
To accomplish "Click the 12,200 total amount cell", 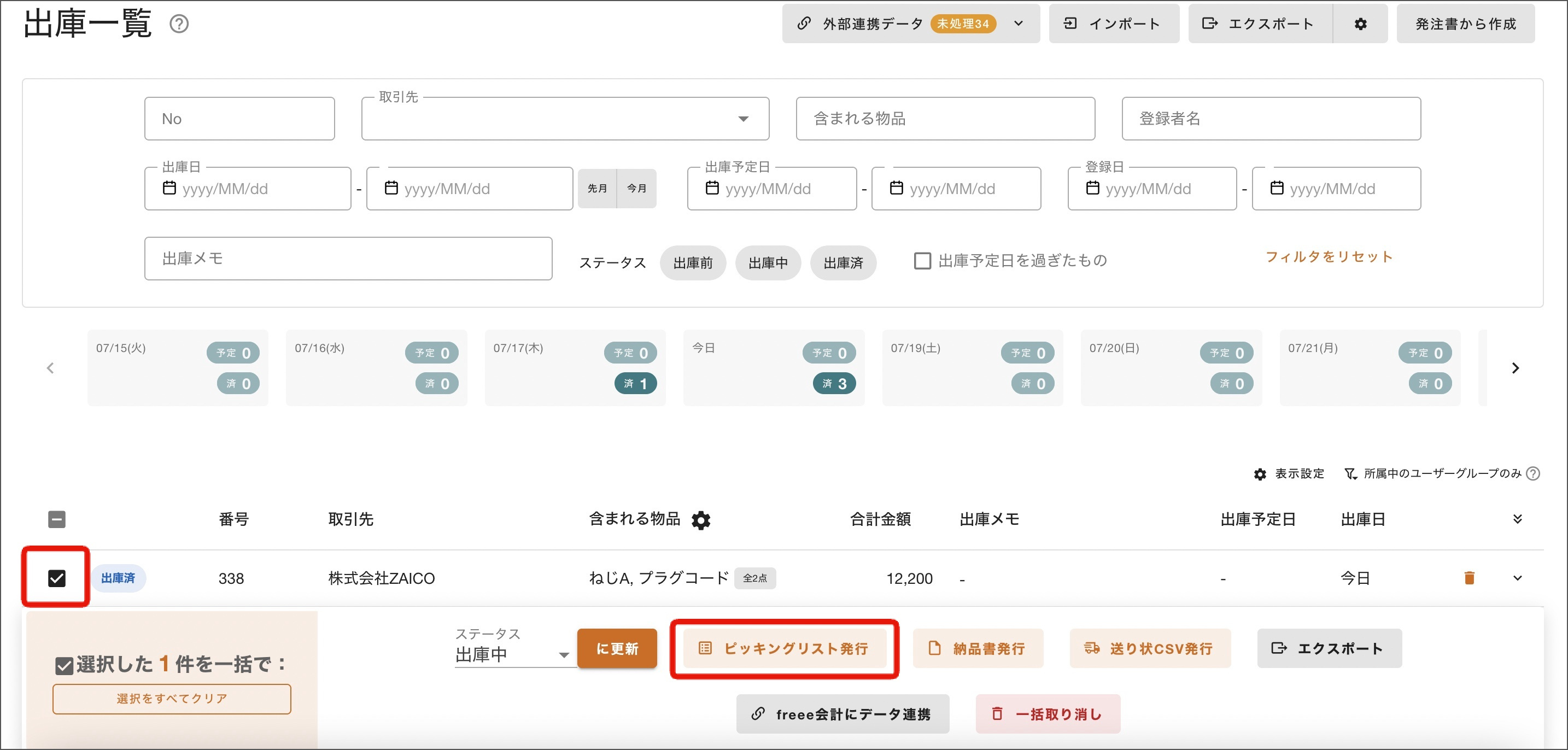I will click(909, 578).
